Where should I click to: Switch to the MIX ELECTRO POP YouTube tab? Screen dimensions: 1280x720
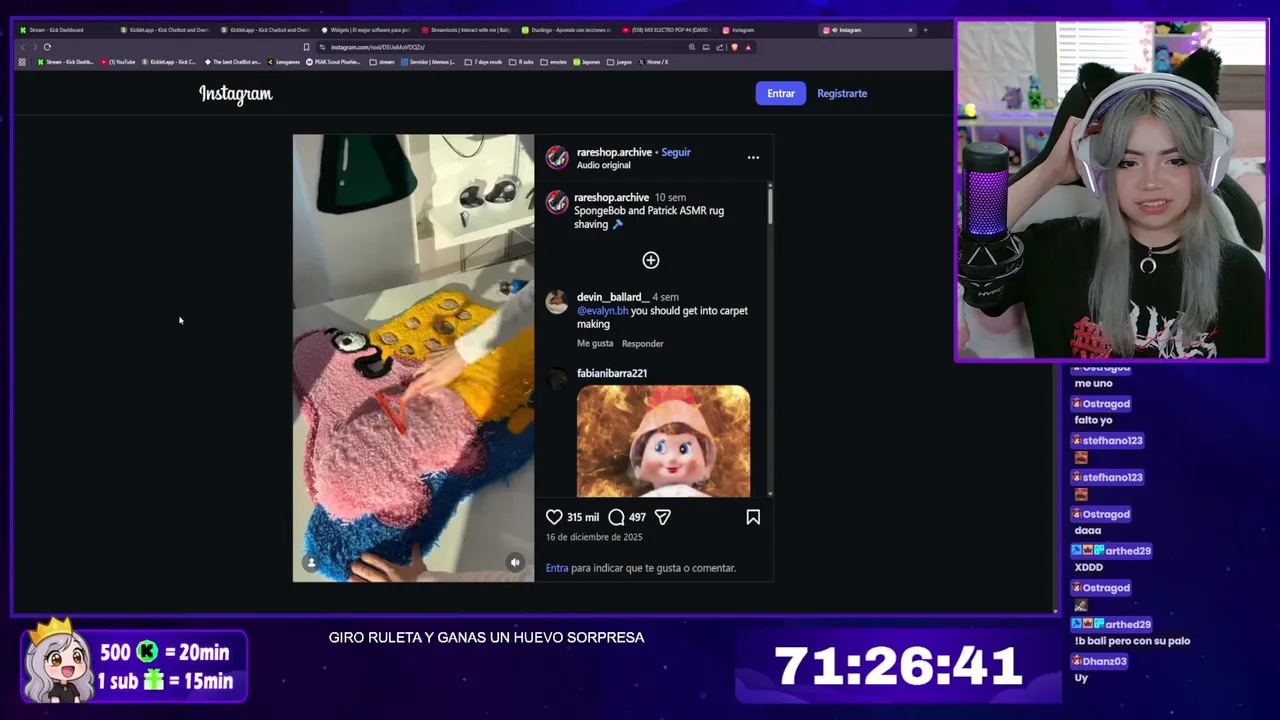pyautogui.click(x=665, y=30)
